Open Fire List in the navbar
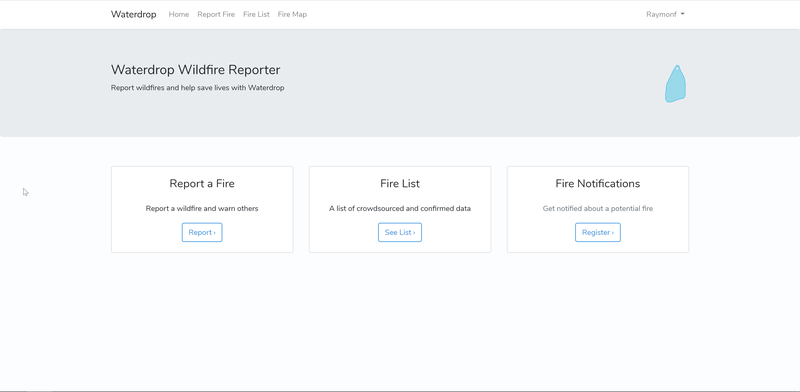Screen dimensions: 800x392 pos(256,14)
